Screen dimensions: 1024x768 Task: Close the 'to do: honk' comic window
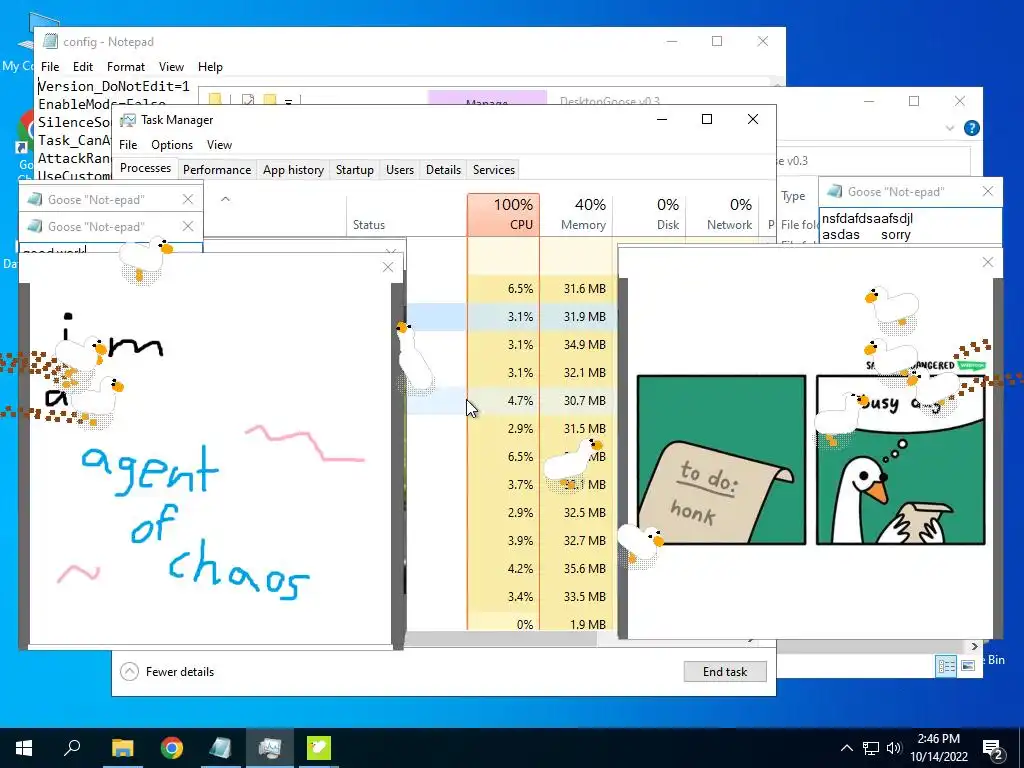(987, 262)
